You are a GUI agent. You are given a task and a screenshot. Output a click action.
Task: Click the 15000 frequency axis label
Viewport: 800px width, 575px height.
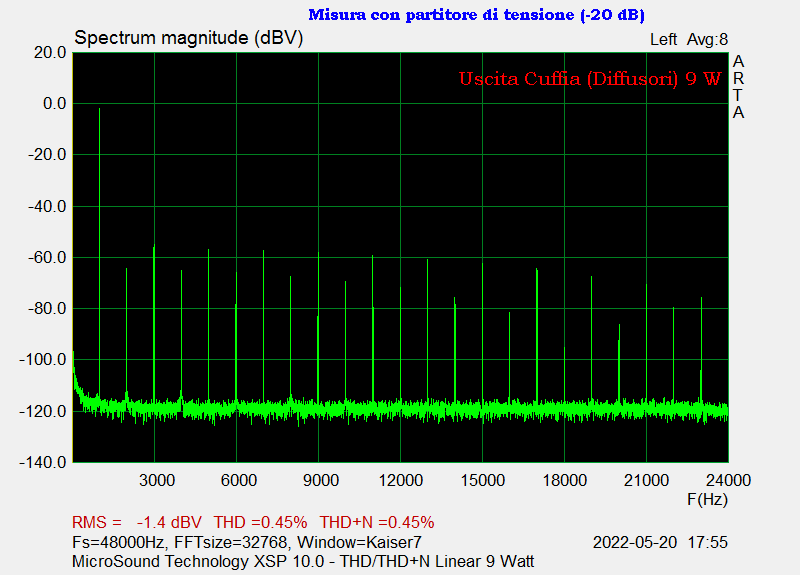pyautogui.click(x=483, y=480)
